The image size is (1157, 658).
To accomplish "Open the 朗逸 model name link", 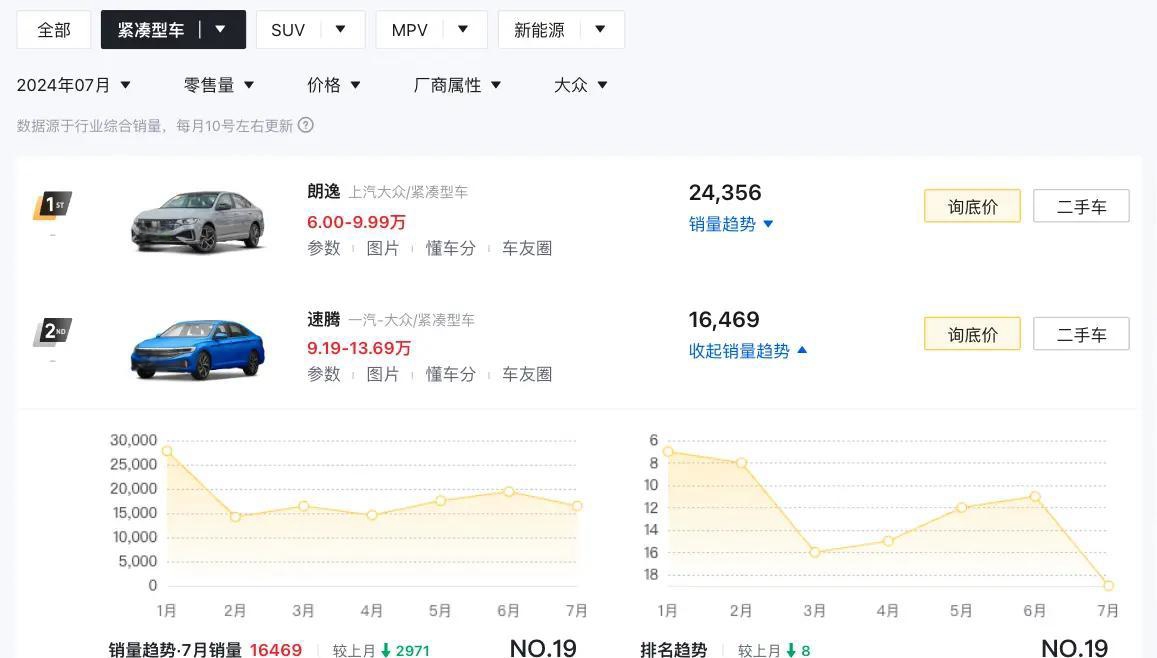I will (x=324, y=192).
